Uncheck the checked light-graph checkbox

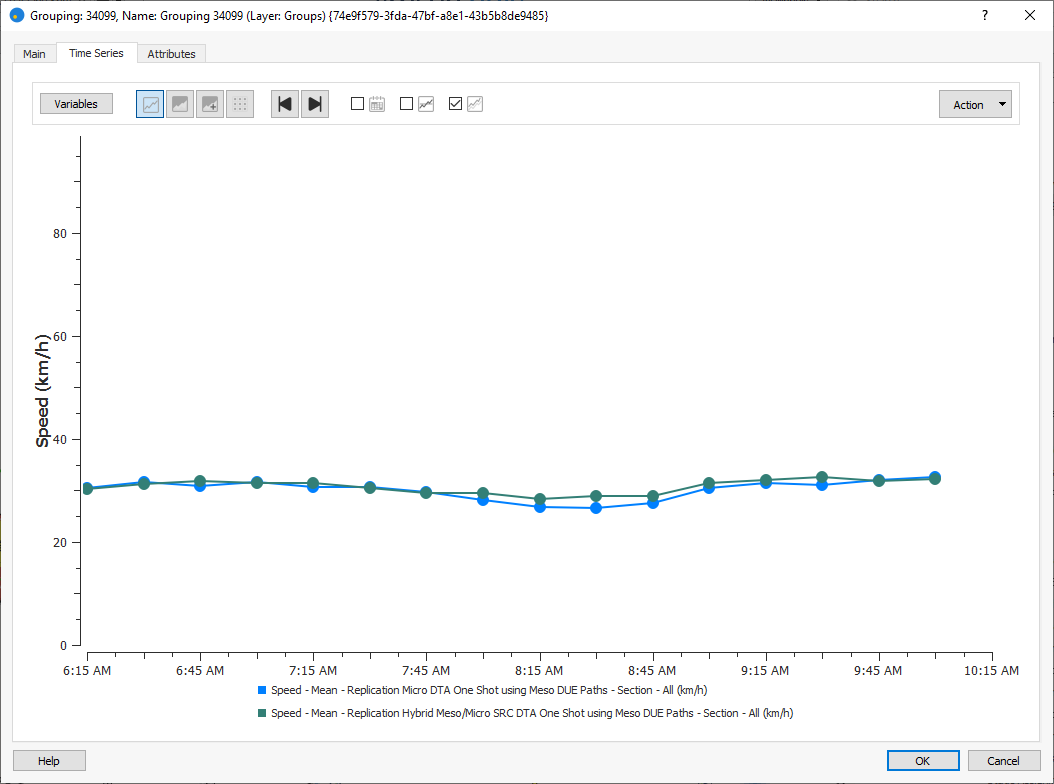(x=456, y=103)
